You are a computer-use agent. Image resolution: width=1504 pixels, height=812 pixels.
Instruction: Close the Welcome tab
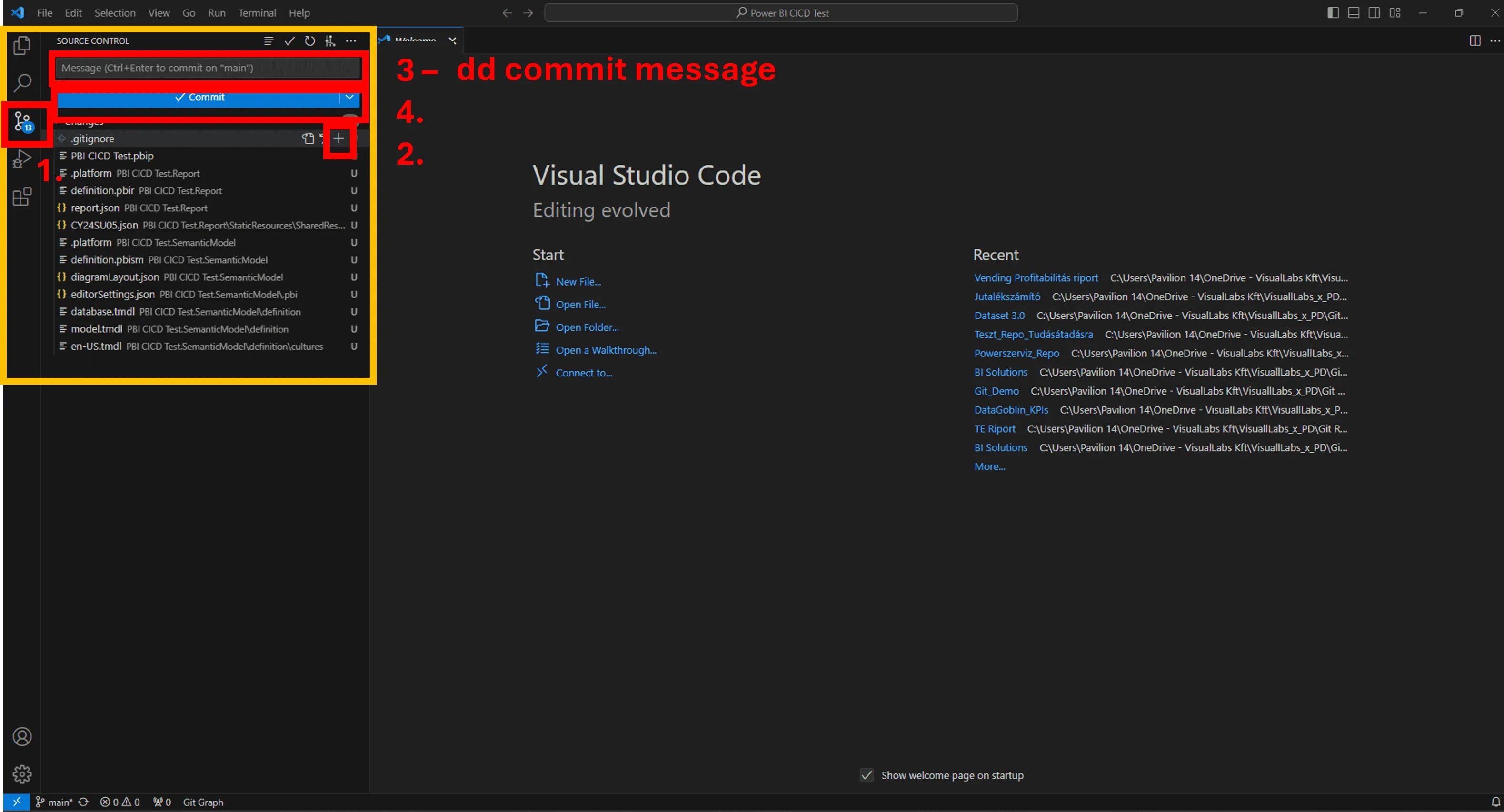coord(452,40)
